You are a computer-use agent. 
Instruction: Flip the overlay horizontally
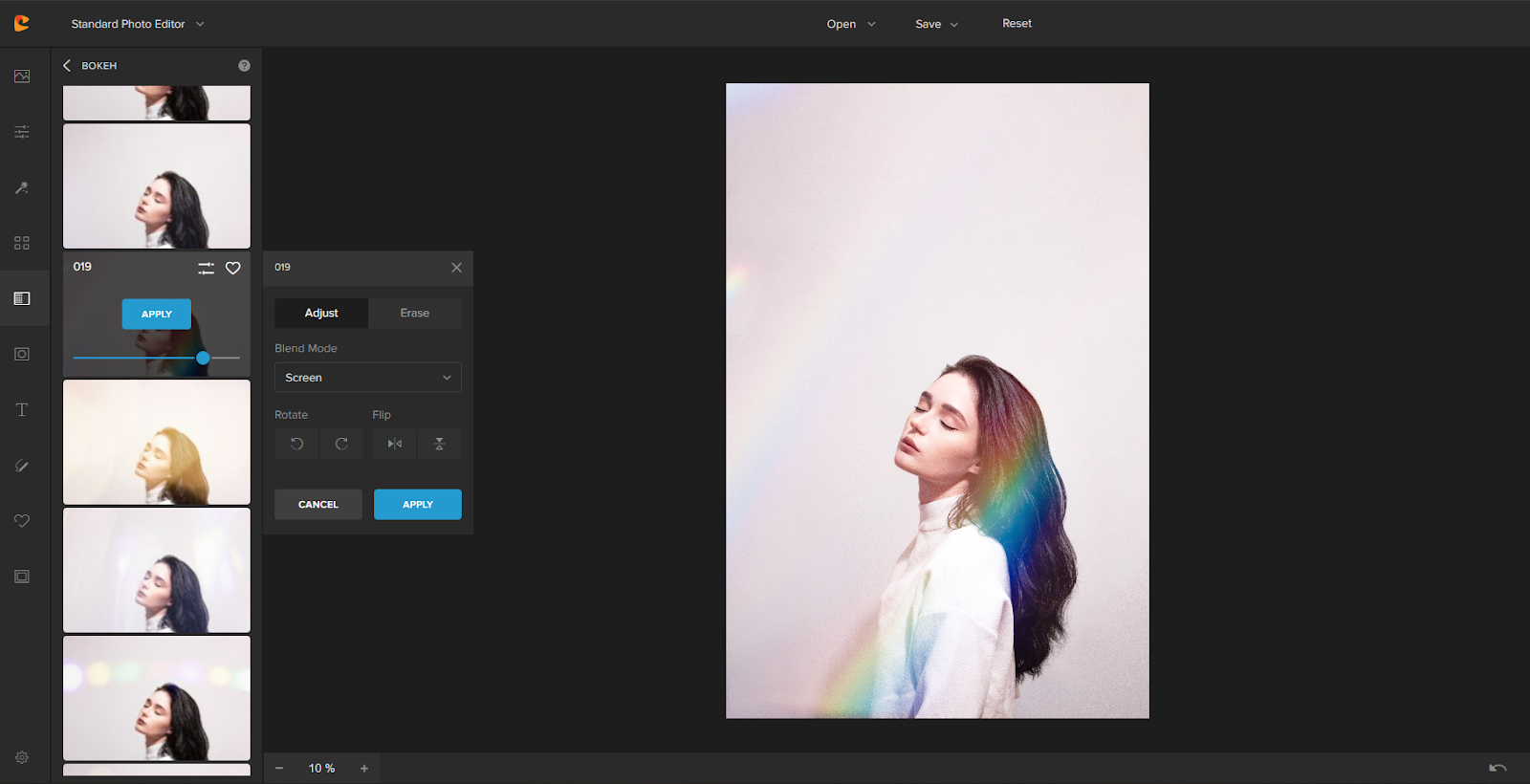click(x=394, y=444)
